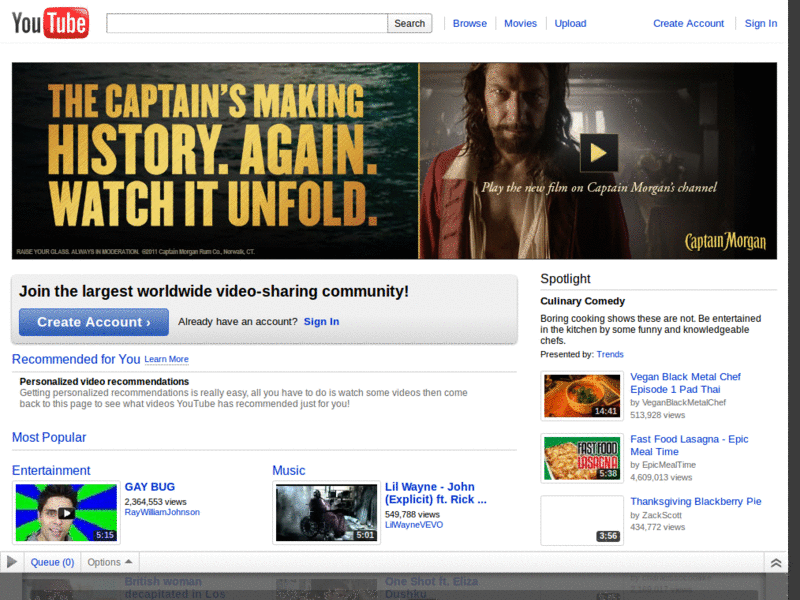This screenshot has height=600, width=800.
Task: Open the Upload page
Action: [x=570, y=23]
